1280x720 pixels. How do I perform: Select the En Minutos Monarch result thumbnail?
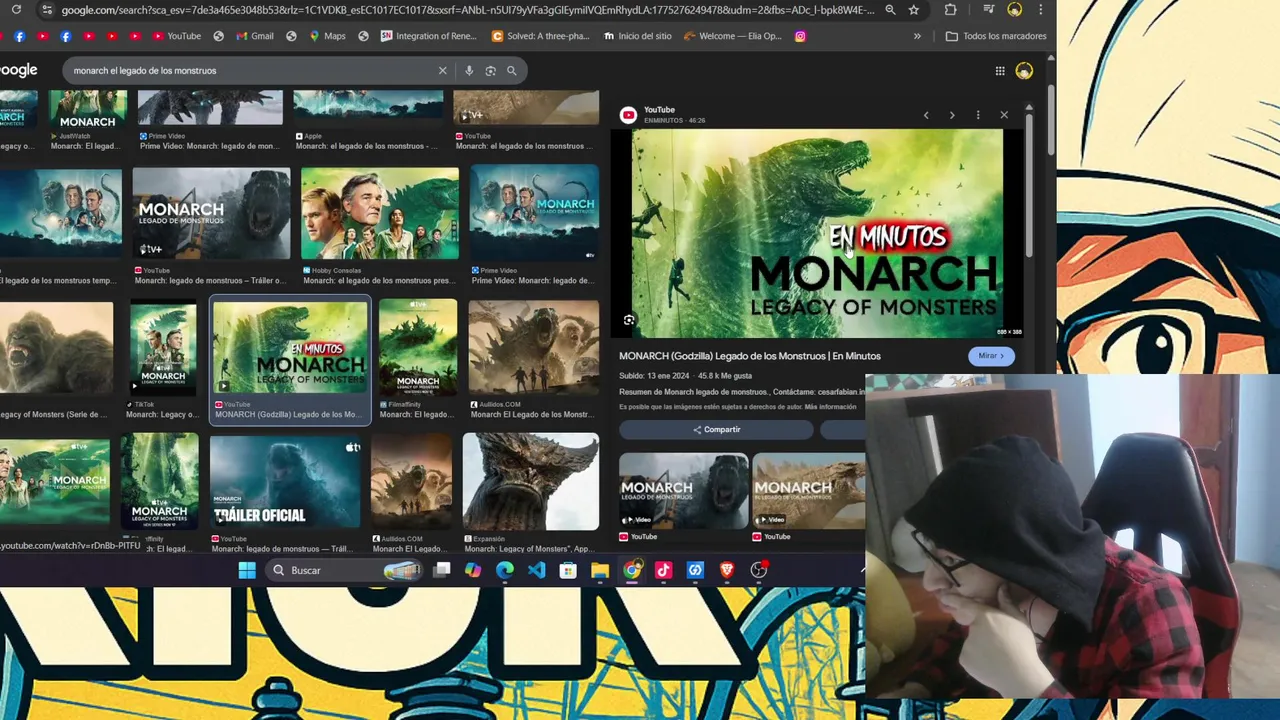click(290, 348)
